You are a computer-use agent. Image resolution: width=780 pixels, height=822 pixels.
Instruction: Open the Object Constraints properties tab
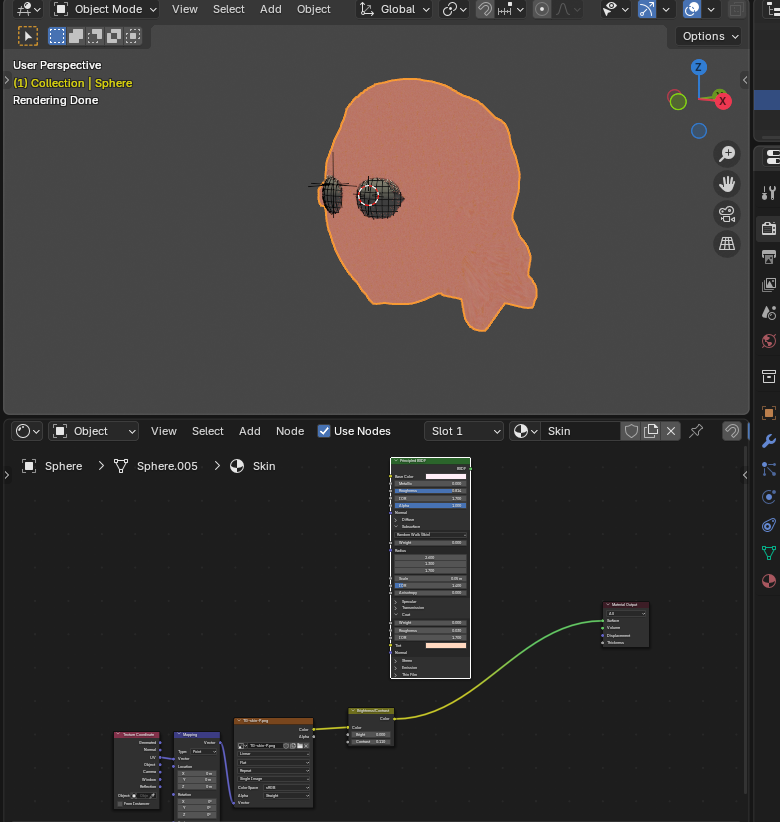tap(768, 525)
